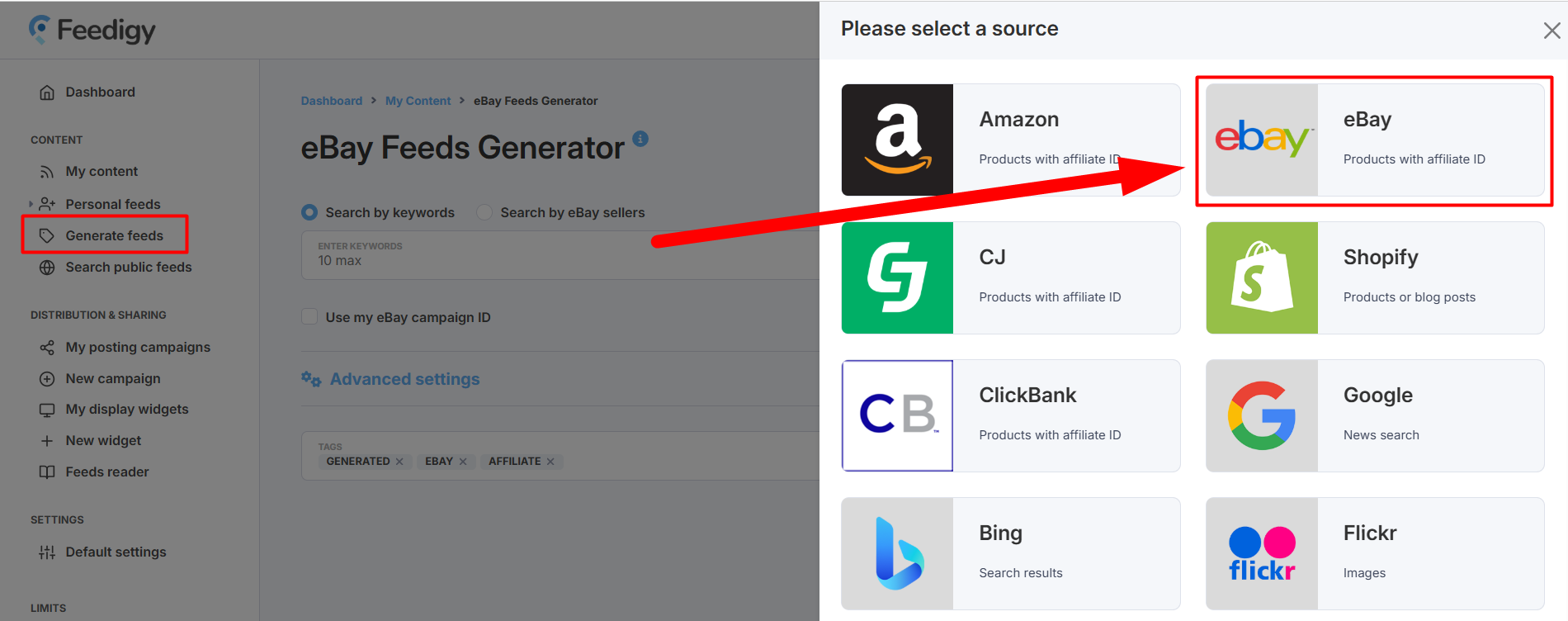This screenshot has width=1568, height=621.
Task: Select the ClickBank CB logo
Action: click(x=897, y=415)
